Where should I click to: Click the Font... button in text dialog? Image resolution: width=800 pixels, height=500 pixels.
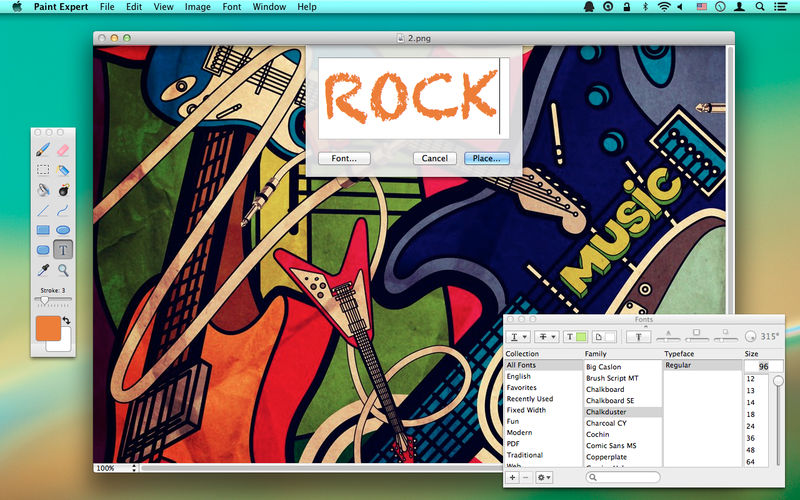pos(344,158)
